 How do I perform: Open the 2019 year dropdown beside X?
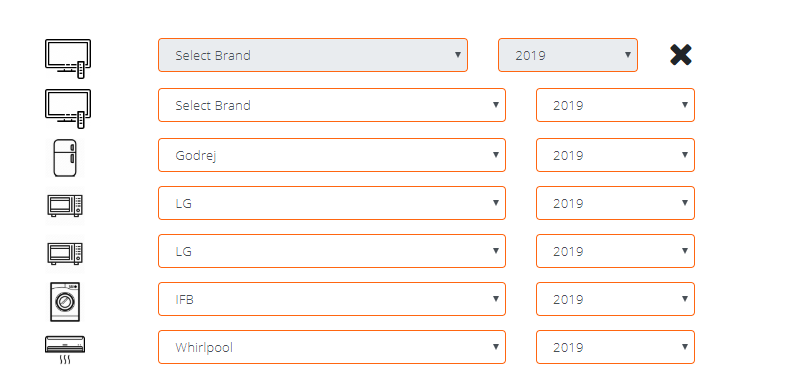click(x=568, y=55)
